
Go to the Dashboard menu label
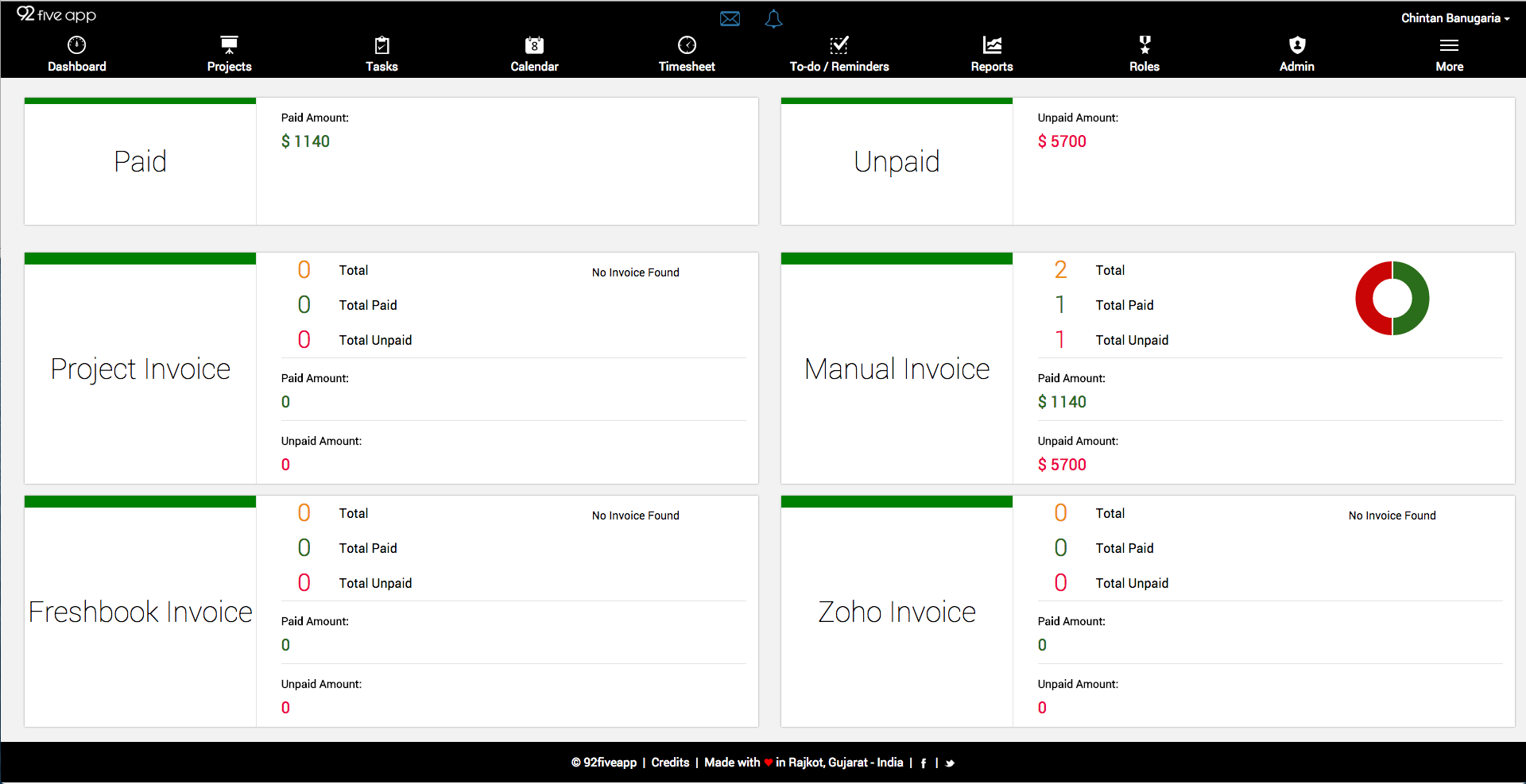tap(77, 67)
